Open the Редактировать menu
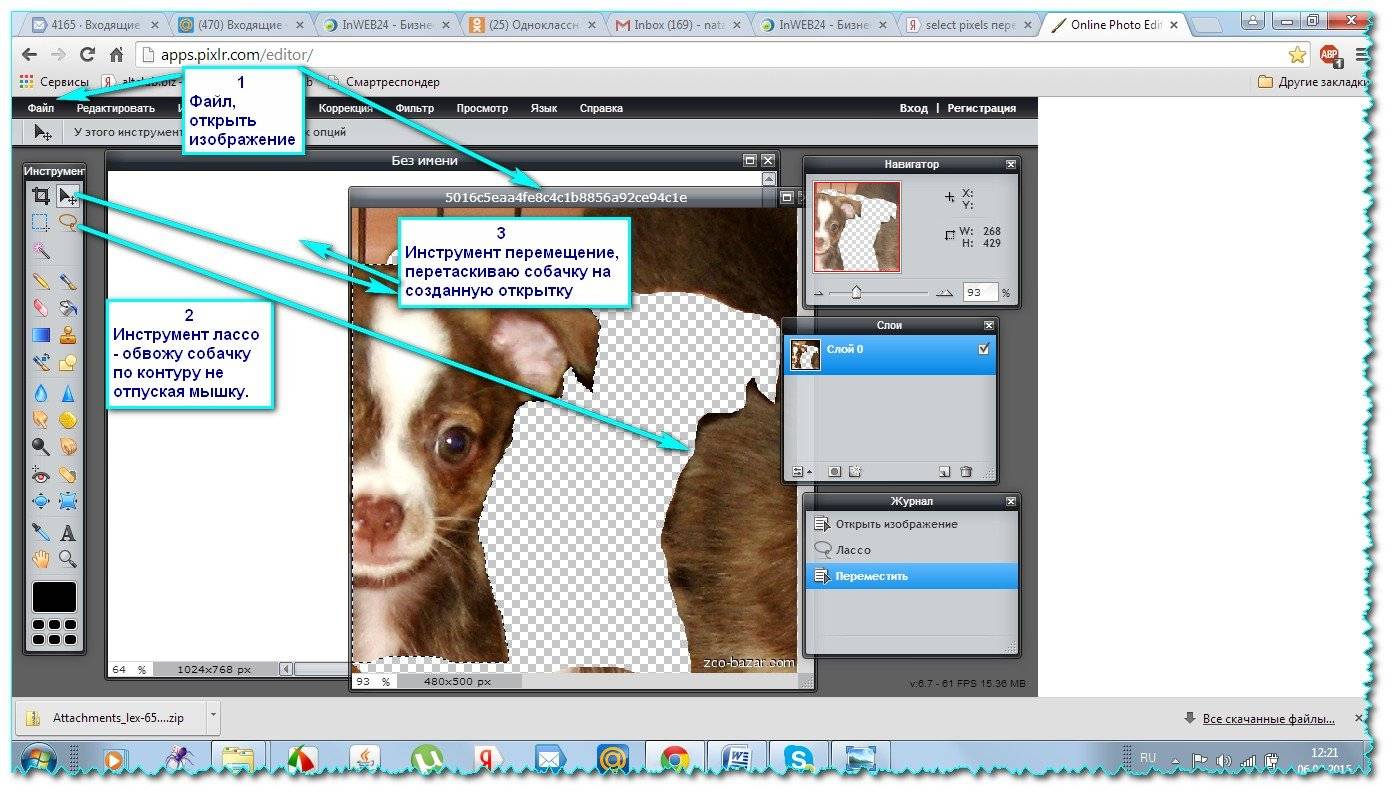The image size is (1391, 793). (x=116, y=108)
